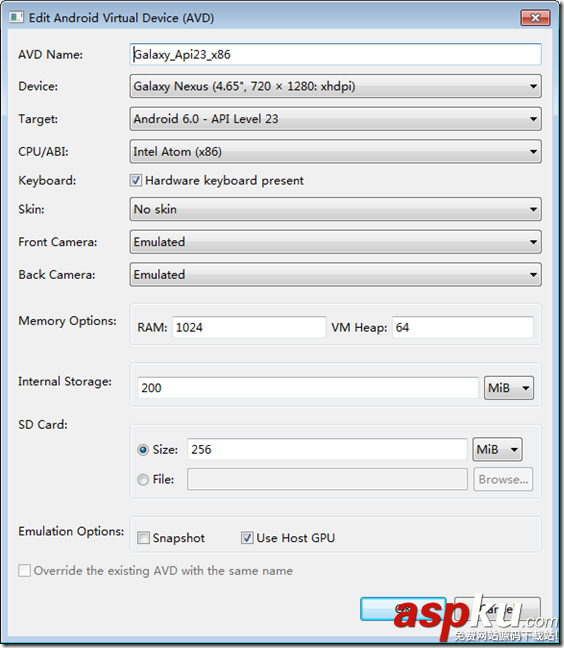Image resolution: width=564 pixels, height=648 pixels.
Task: Click the AVD dialog title bar icon
Action: click(16, 17)
